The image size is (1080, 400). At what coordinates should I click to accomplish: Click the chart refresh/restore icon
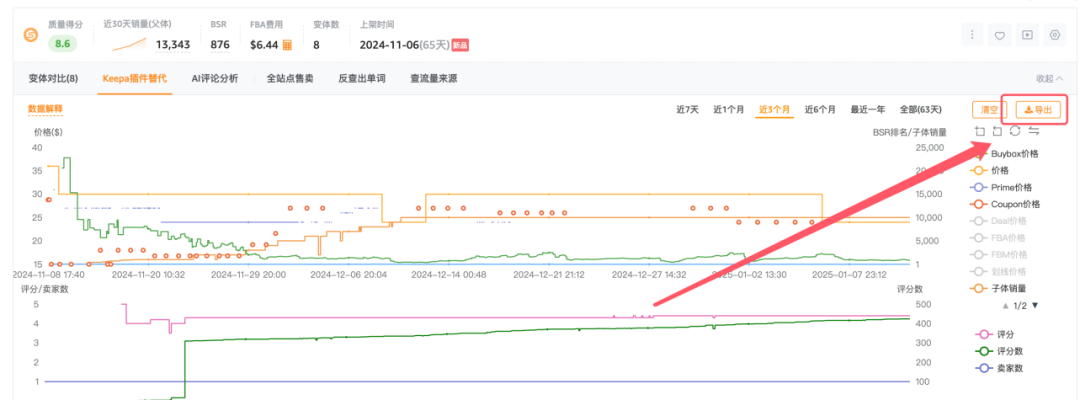(x=1015, y=131)
